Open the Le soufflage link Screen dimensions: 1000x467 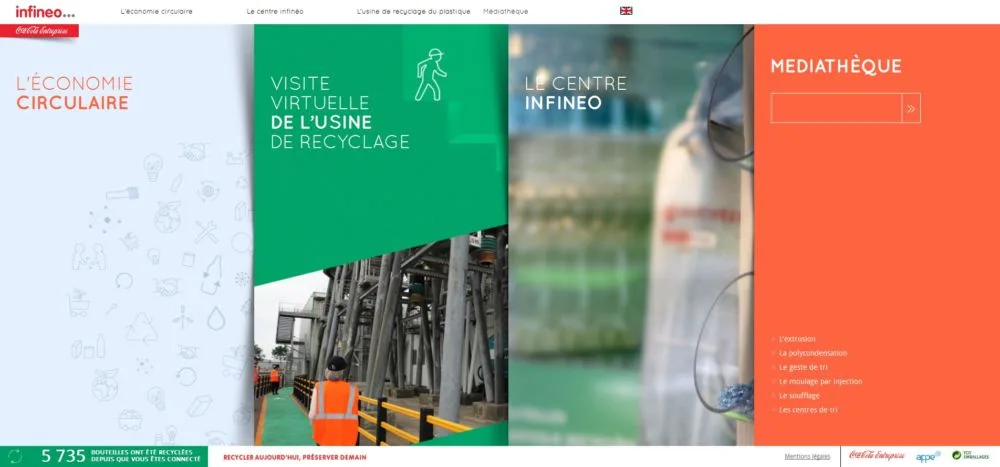pyautogui.click(x=799, y=396)
